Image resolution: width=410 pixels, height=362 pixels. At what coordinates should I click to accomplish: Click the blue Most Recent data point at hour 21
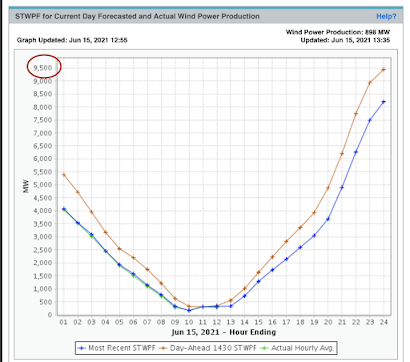point(342,187)
